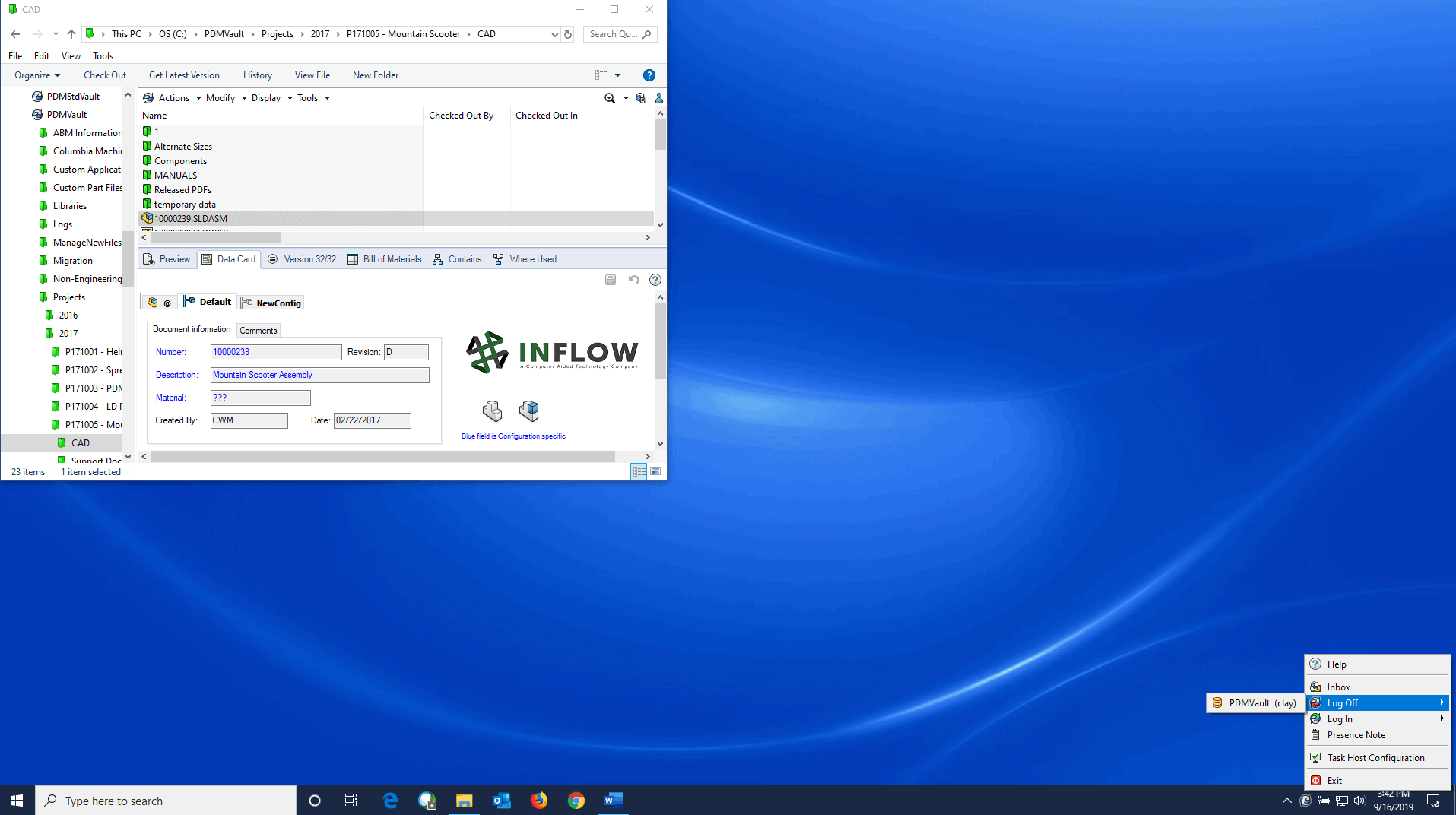
Task: Select the 2016 folder in tree
Action: tap(68, 316)
